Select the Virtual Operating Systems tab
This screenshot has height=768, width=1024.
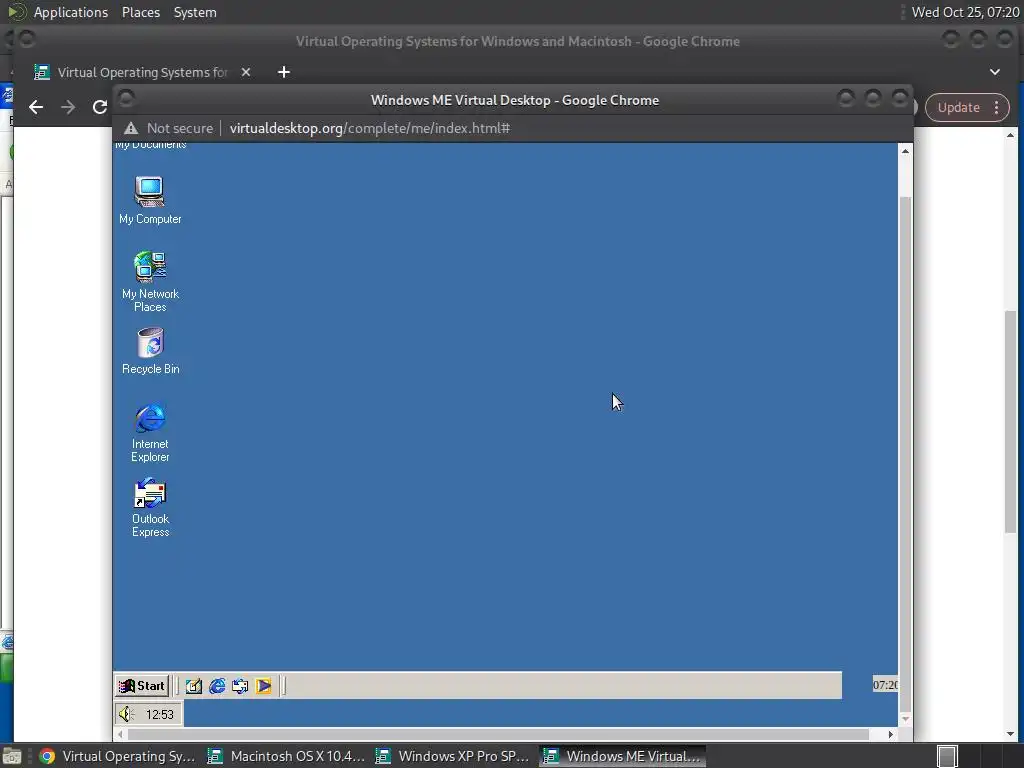tap(142, 72)
